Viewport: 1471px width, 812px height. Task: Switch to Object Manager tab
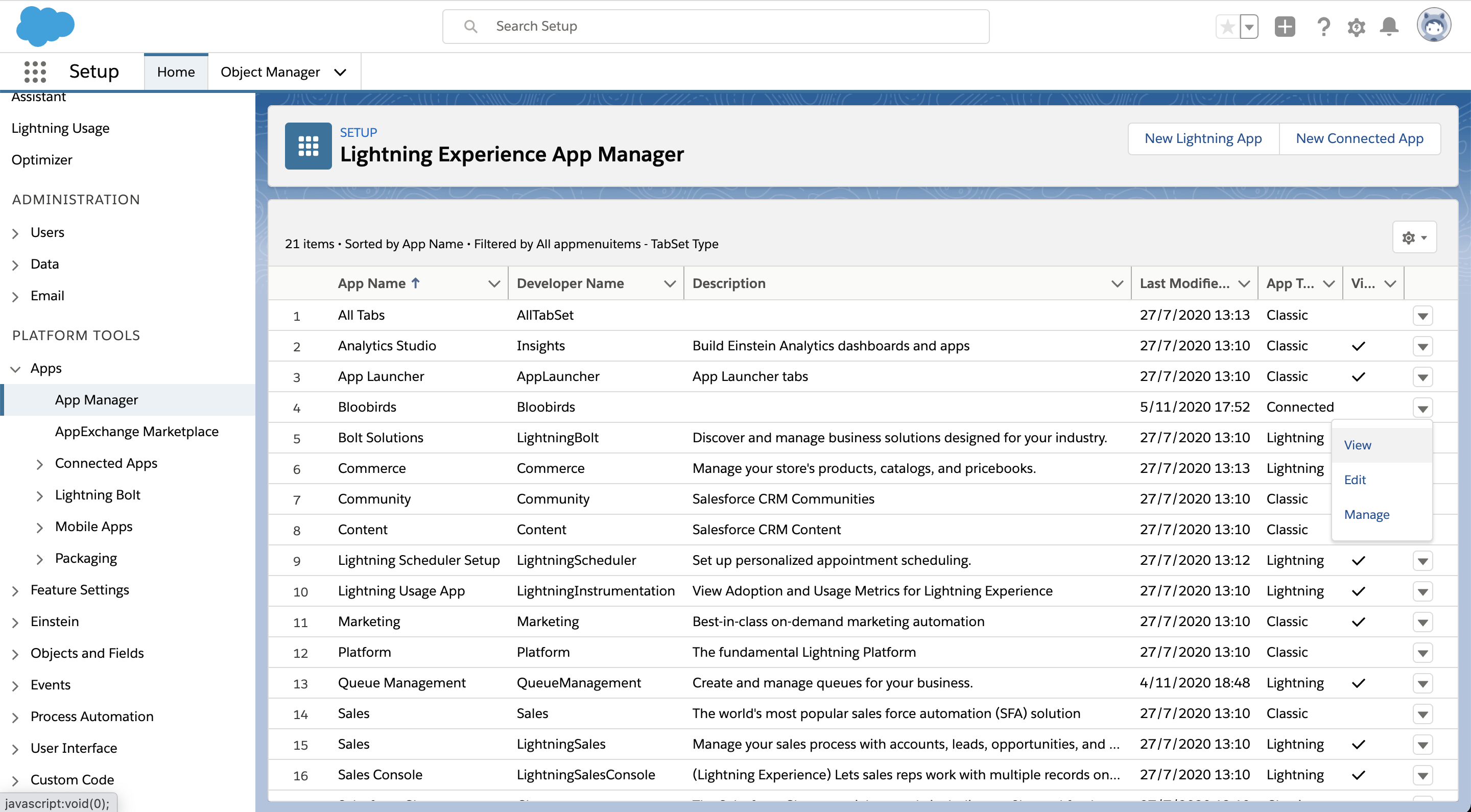(x=270, y=72)
